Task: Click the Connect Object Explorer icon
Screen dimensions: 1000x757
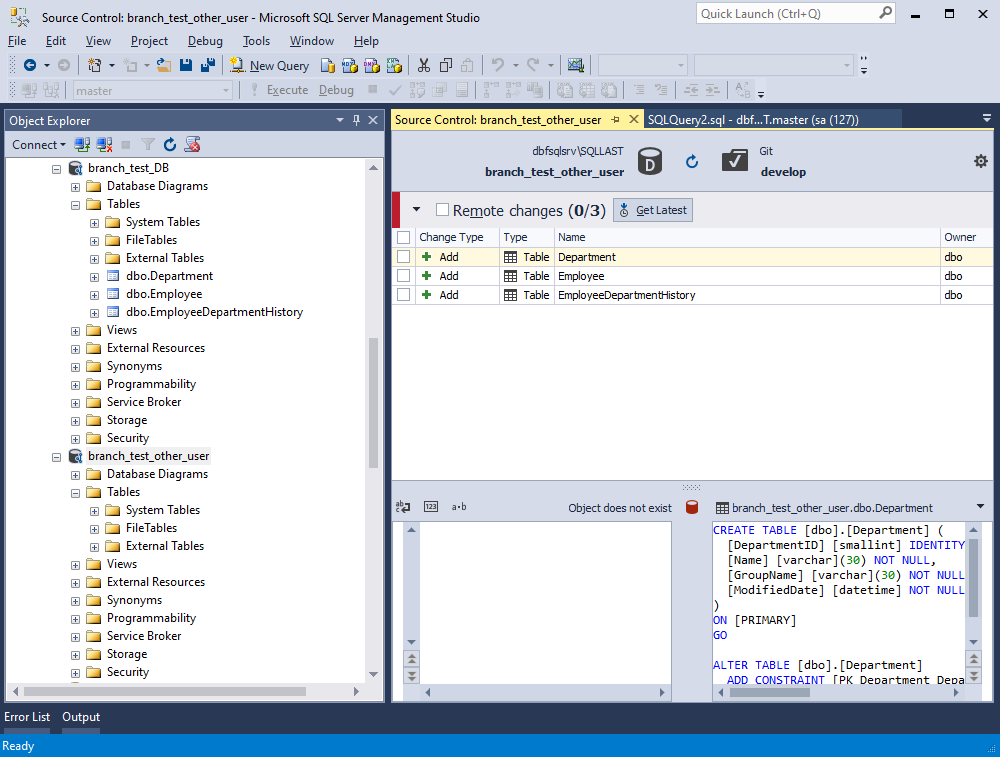Action: pyautogui.click(x=82, y=145)
